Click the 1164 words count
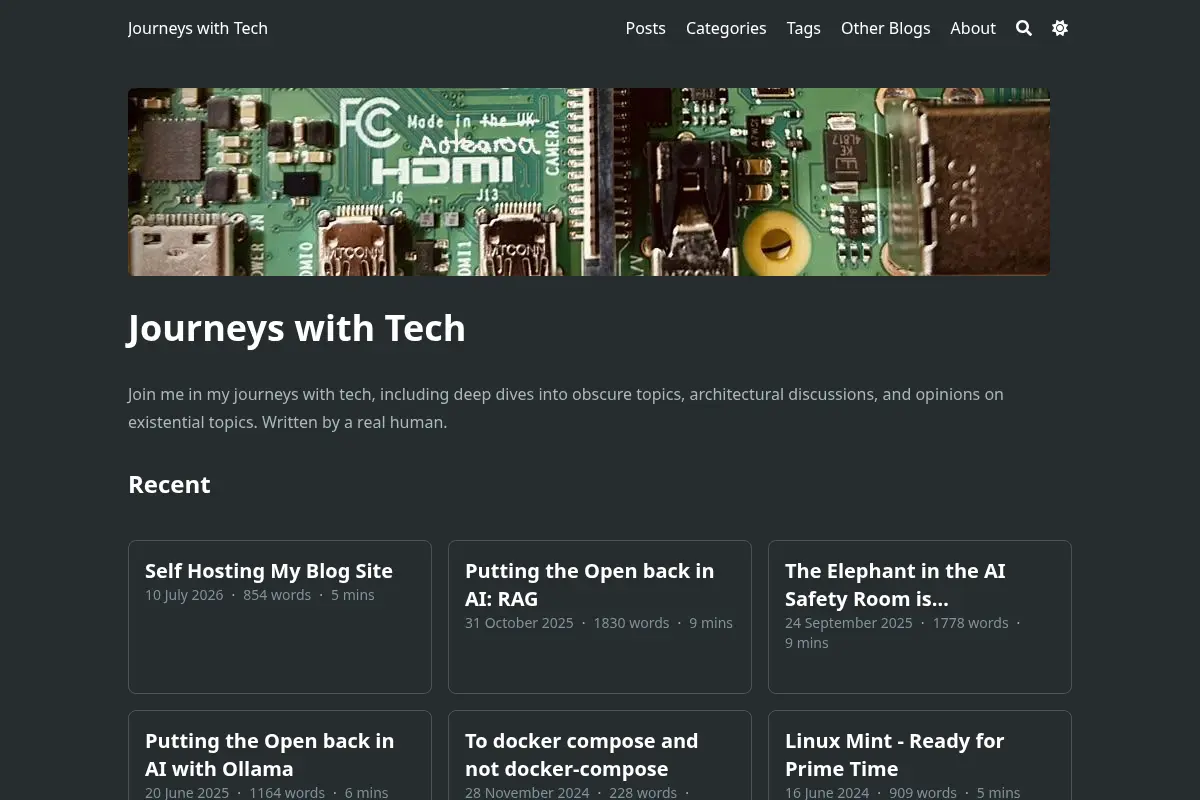Screen dimensions: 1200x800 tap(287, 793)
